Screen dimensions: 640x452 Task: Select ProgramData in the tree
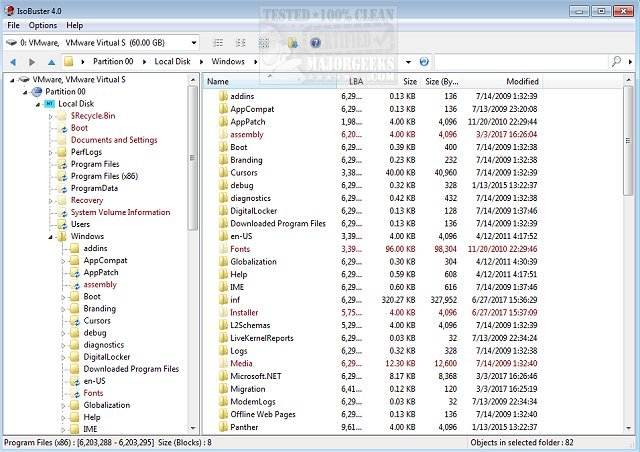coord(94,188)
